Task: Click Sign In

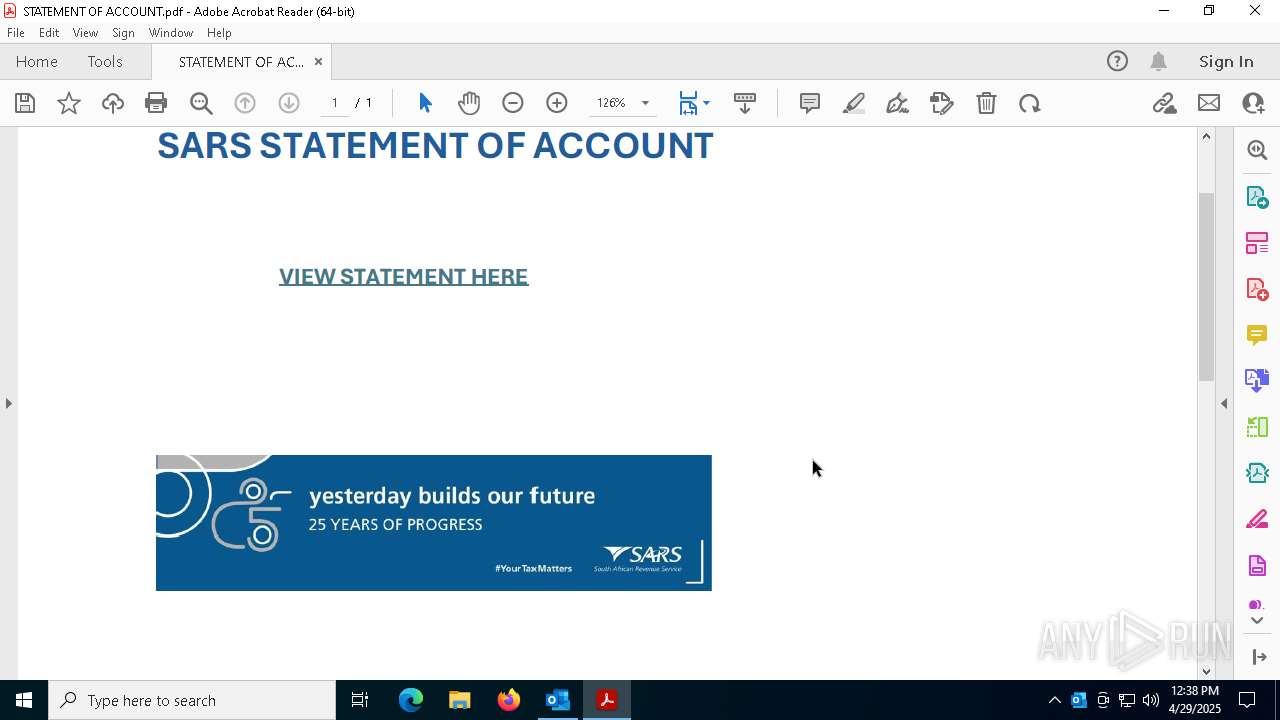Action: [1226, 62]
